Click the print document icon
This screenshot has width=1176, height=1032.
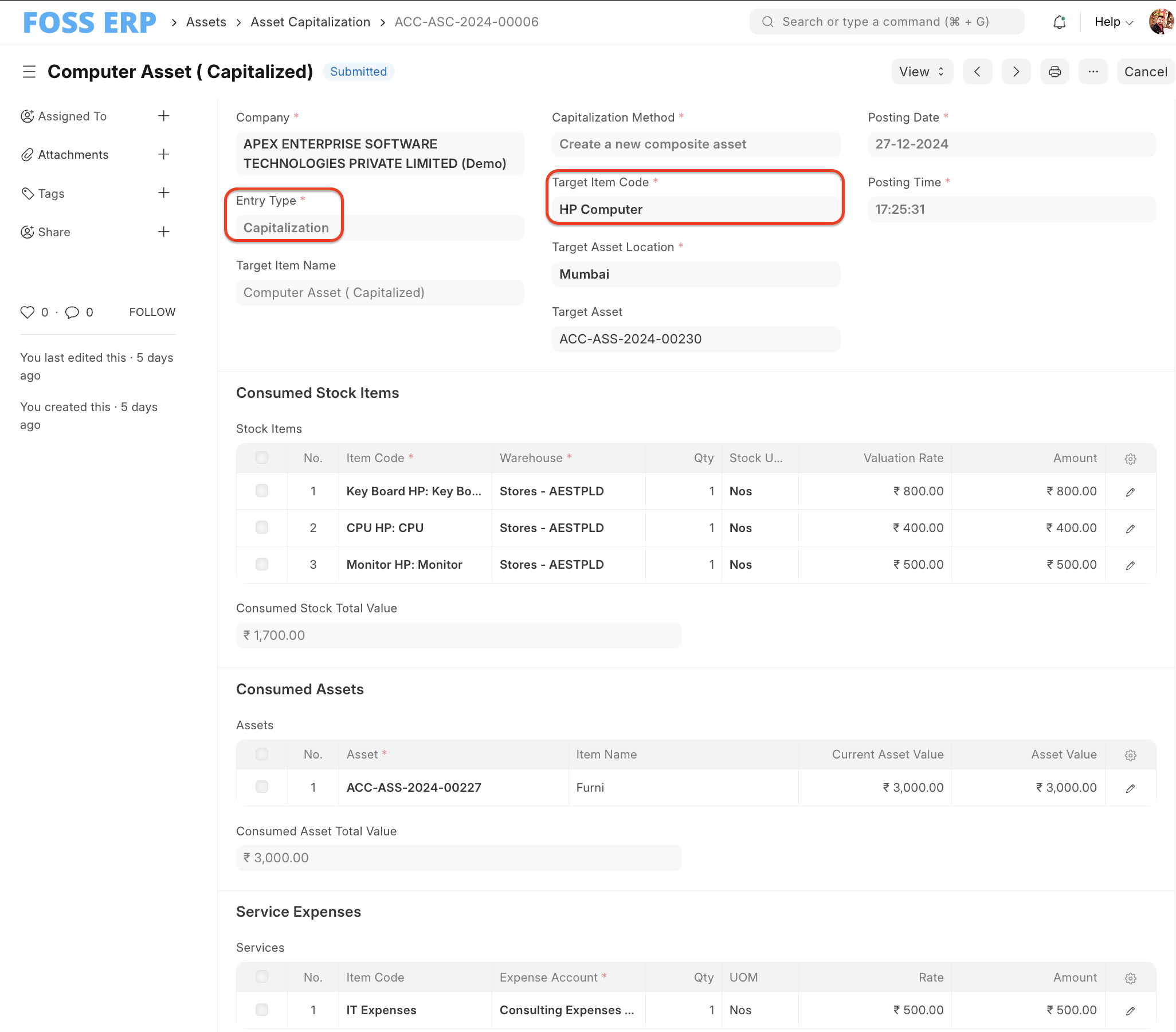tap(1055, 71)
